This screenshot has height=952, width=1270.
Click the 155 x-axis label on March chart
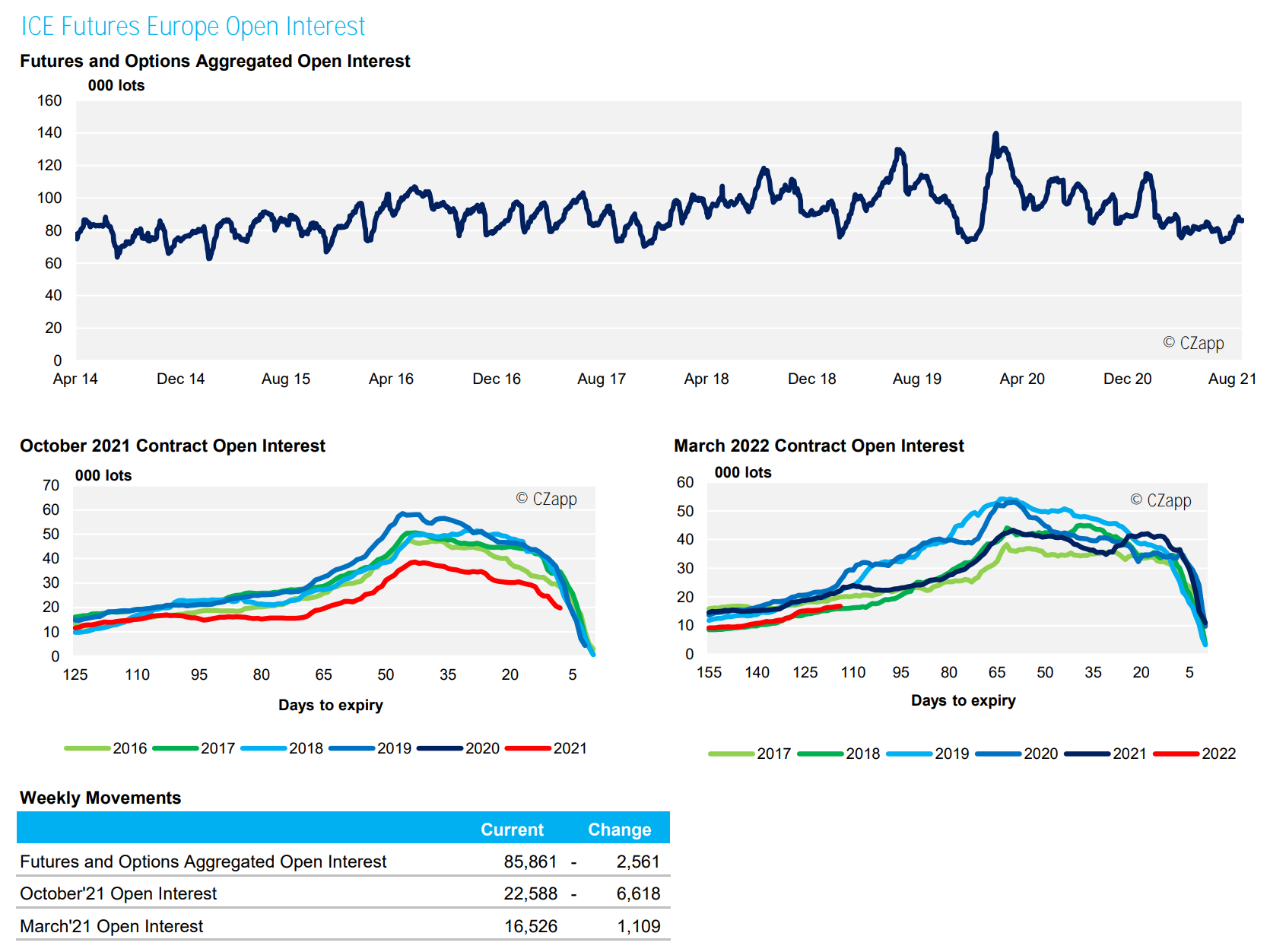(710, 672)
